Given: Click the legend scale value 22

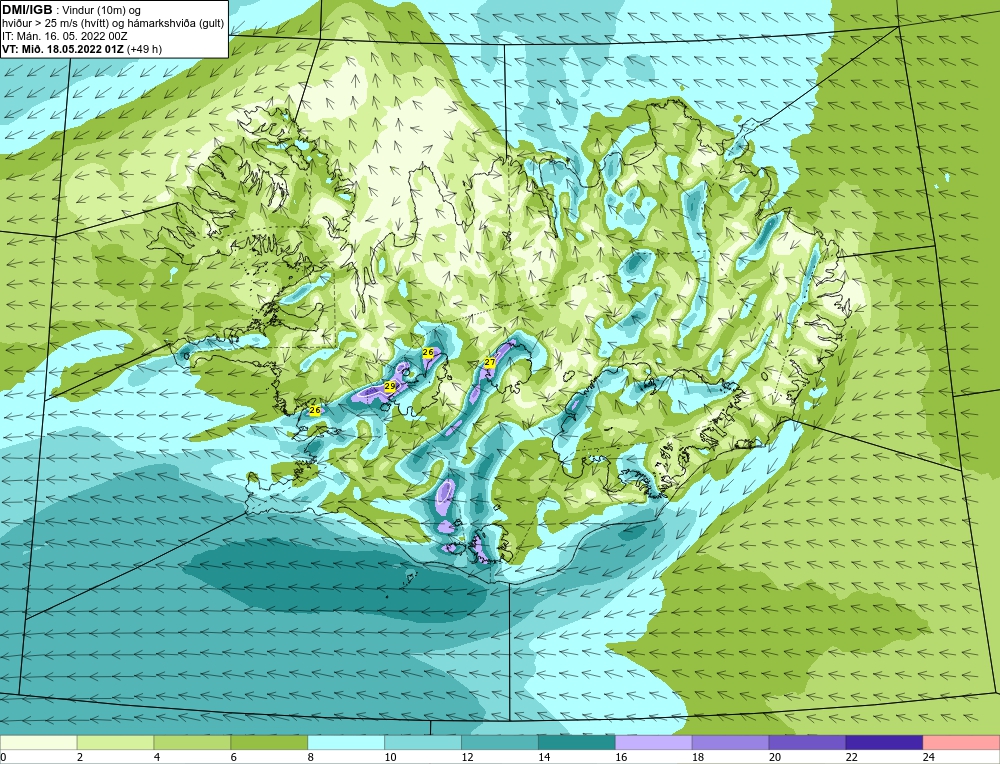Looking at the screenshot, I should pyautogui.click(x=851, y=758).
